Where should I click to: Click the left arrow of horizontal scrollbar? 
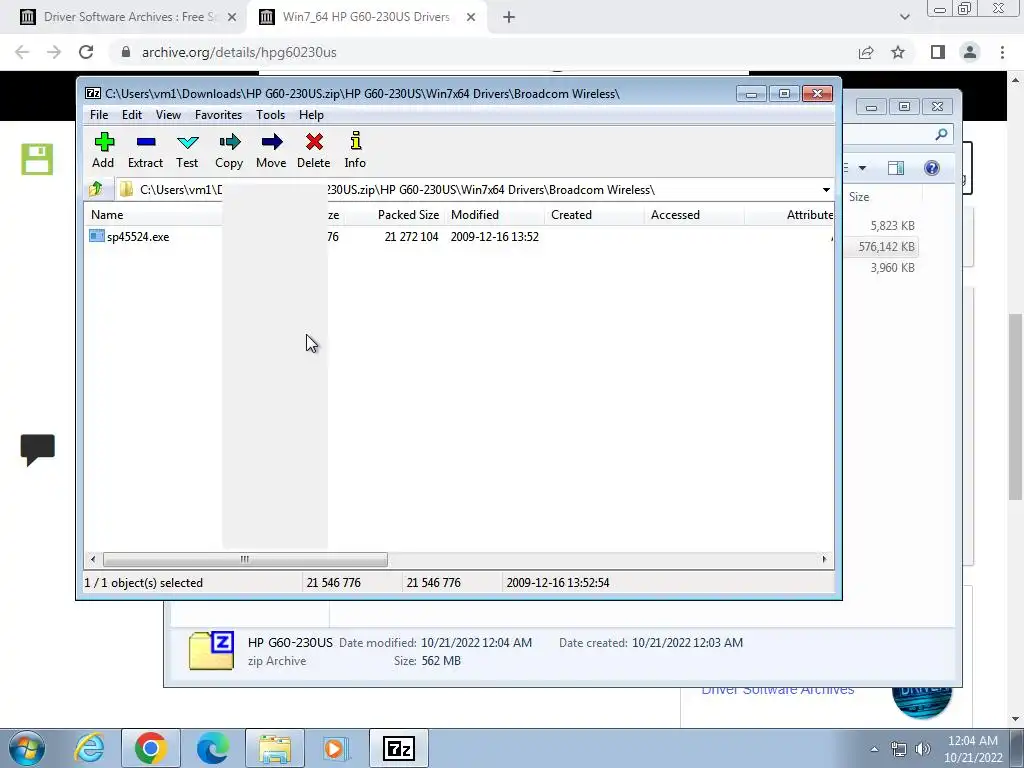pyautogui.click(x=93, y=560)
